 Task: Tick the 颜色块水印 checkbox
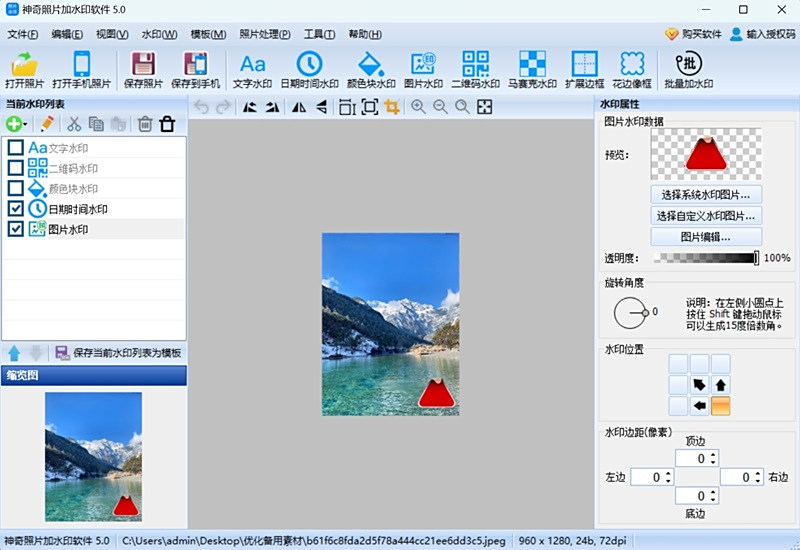click(x=15, y=189)
